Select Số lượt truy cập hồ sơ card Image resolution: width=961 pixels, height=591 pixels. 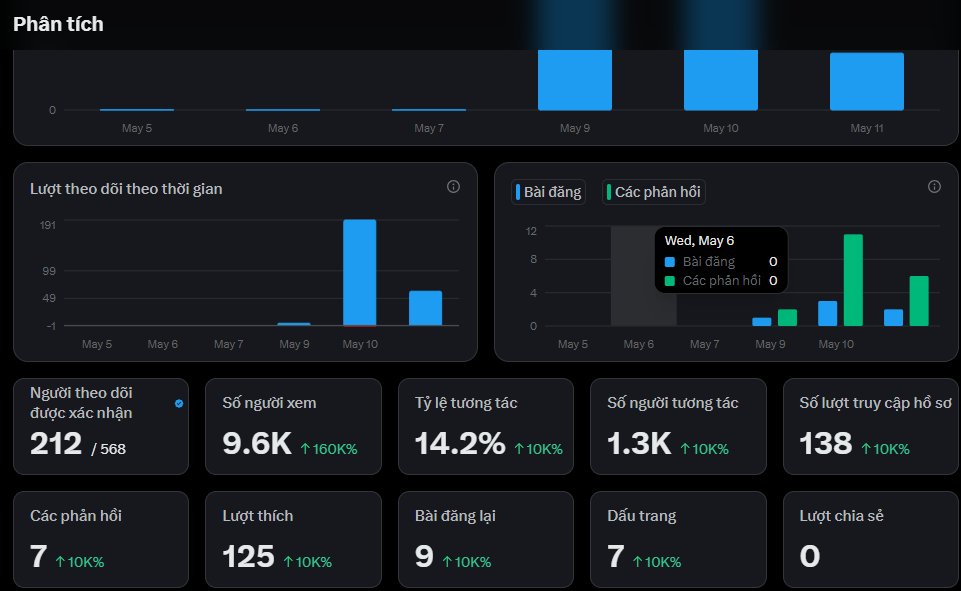pos(871,426)
